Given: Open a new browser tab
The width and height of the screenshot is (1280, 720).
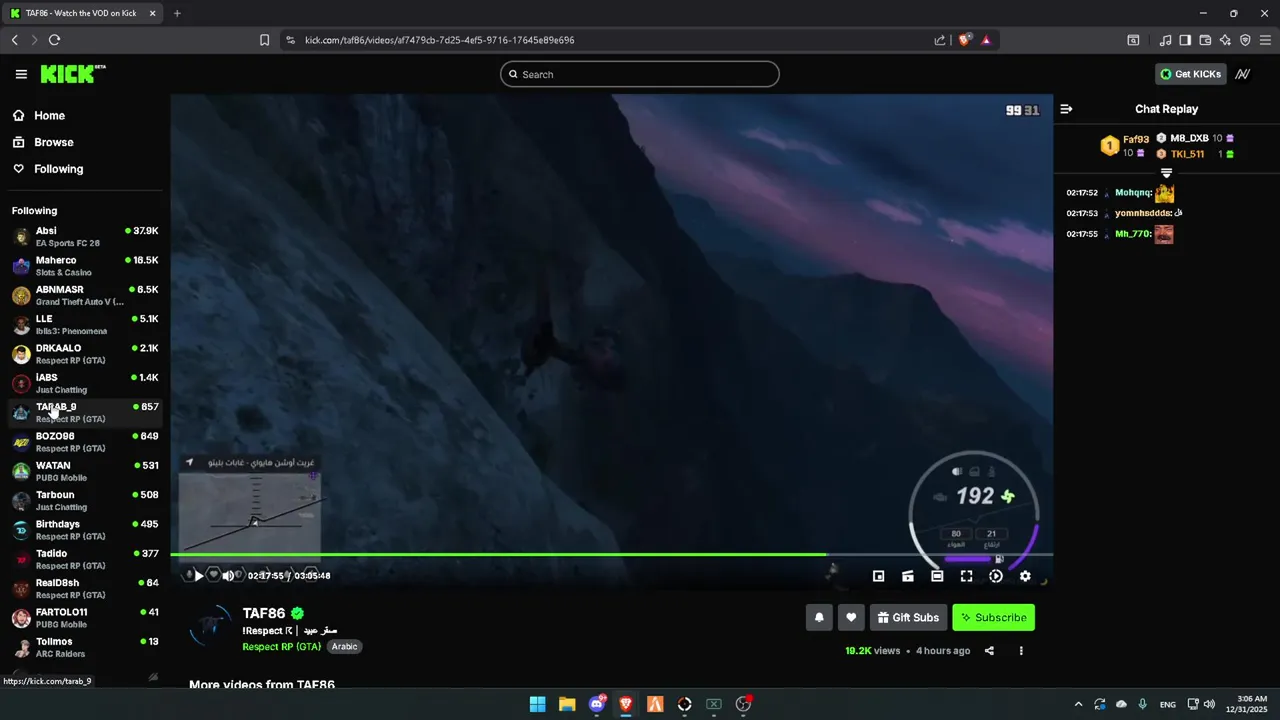Looking at the screenshot, I should point(177,13).
